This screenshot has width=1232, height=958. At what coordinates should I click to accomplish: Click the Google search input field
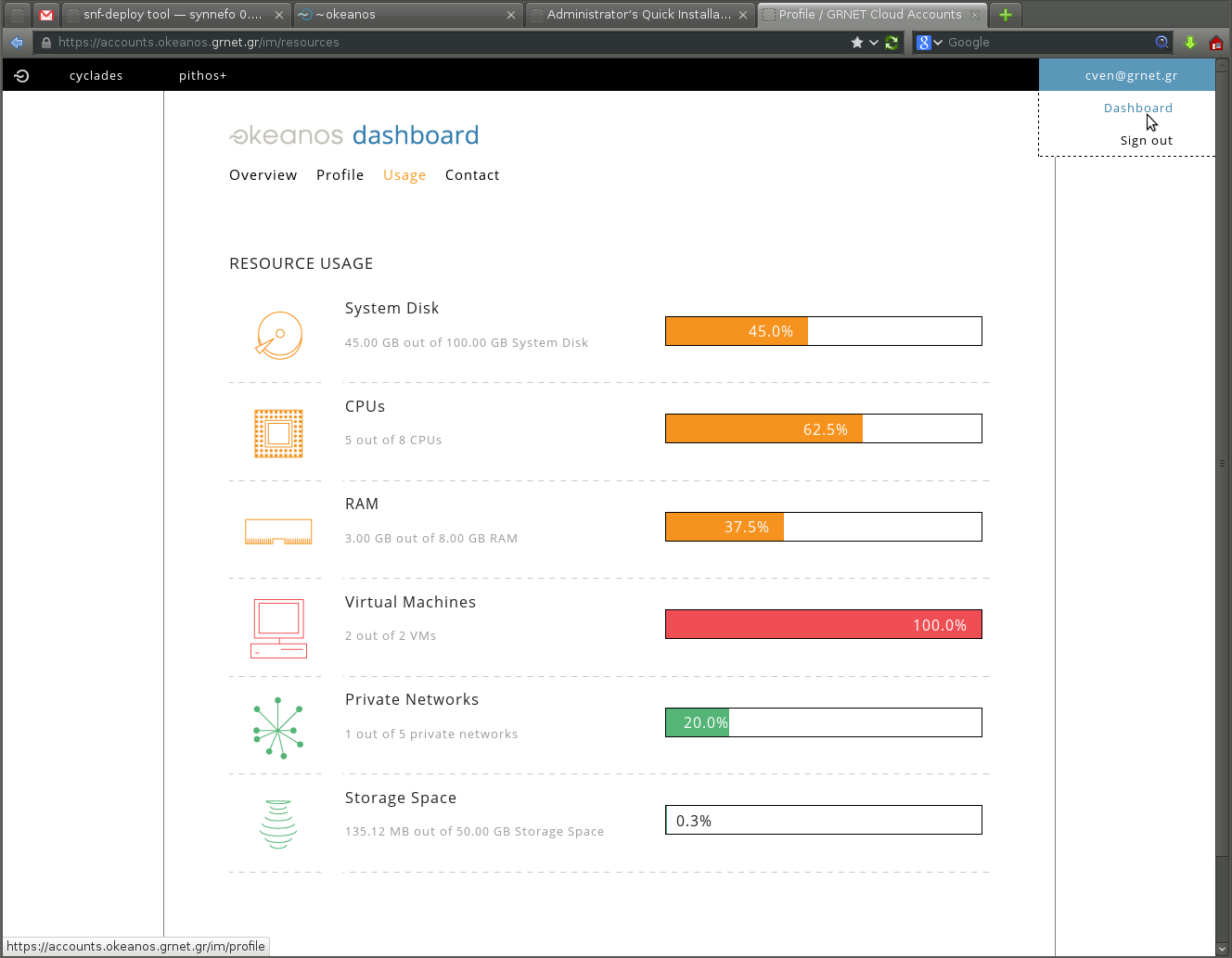click(1048, 42)
